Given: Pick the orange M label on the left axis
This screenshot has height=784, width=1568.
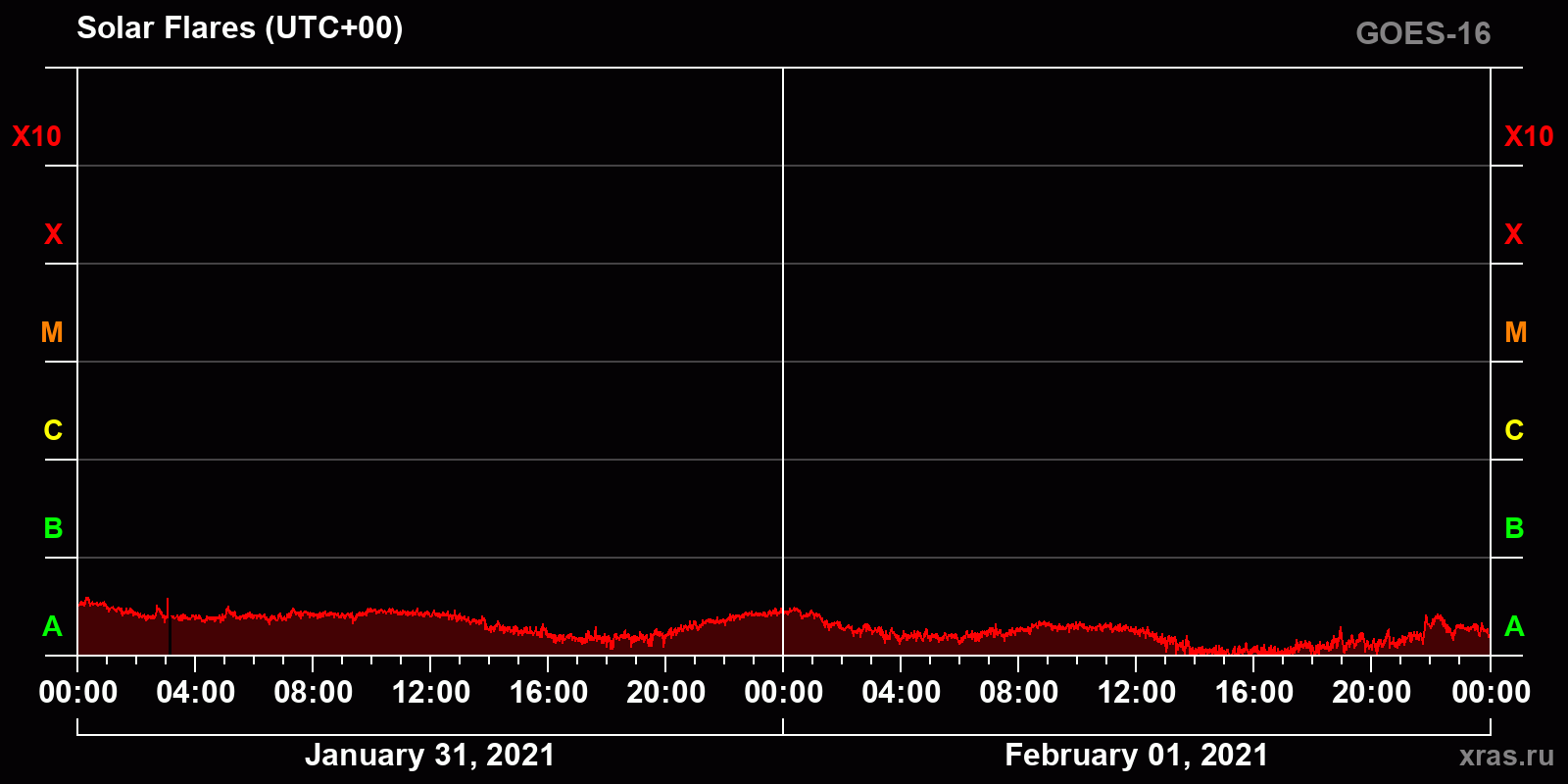Looking at the screenshot, I should 52,332.
